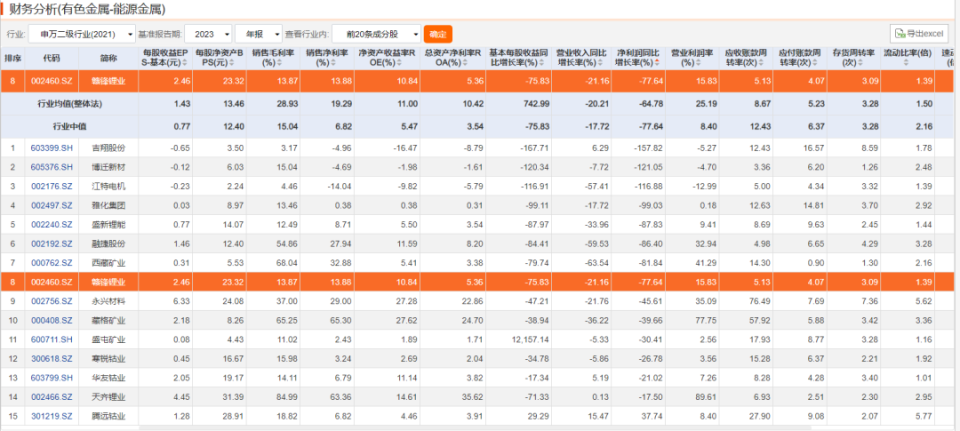Open stock code link 002240.SZ
960x431 pixels.
click(x=51, y=225)
